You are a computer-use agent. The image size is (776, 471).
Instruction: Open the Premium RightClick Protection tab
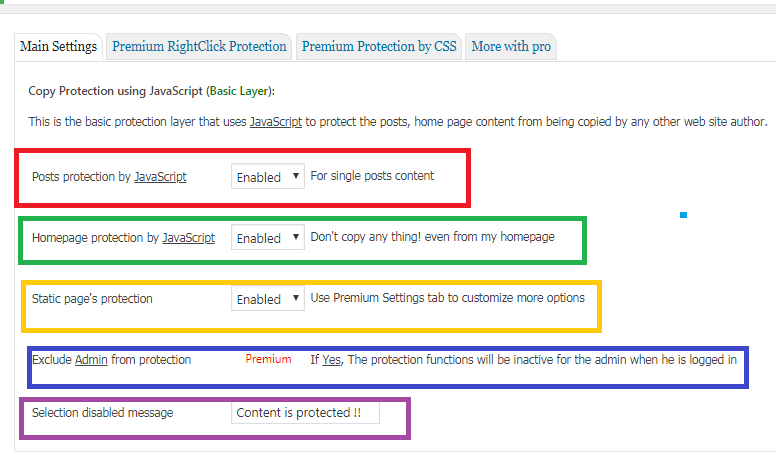pyautogui.click(x=199, y=47)
